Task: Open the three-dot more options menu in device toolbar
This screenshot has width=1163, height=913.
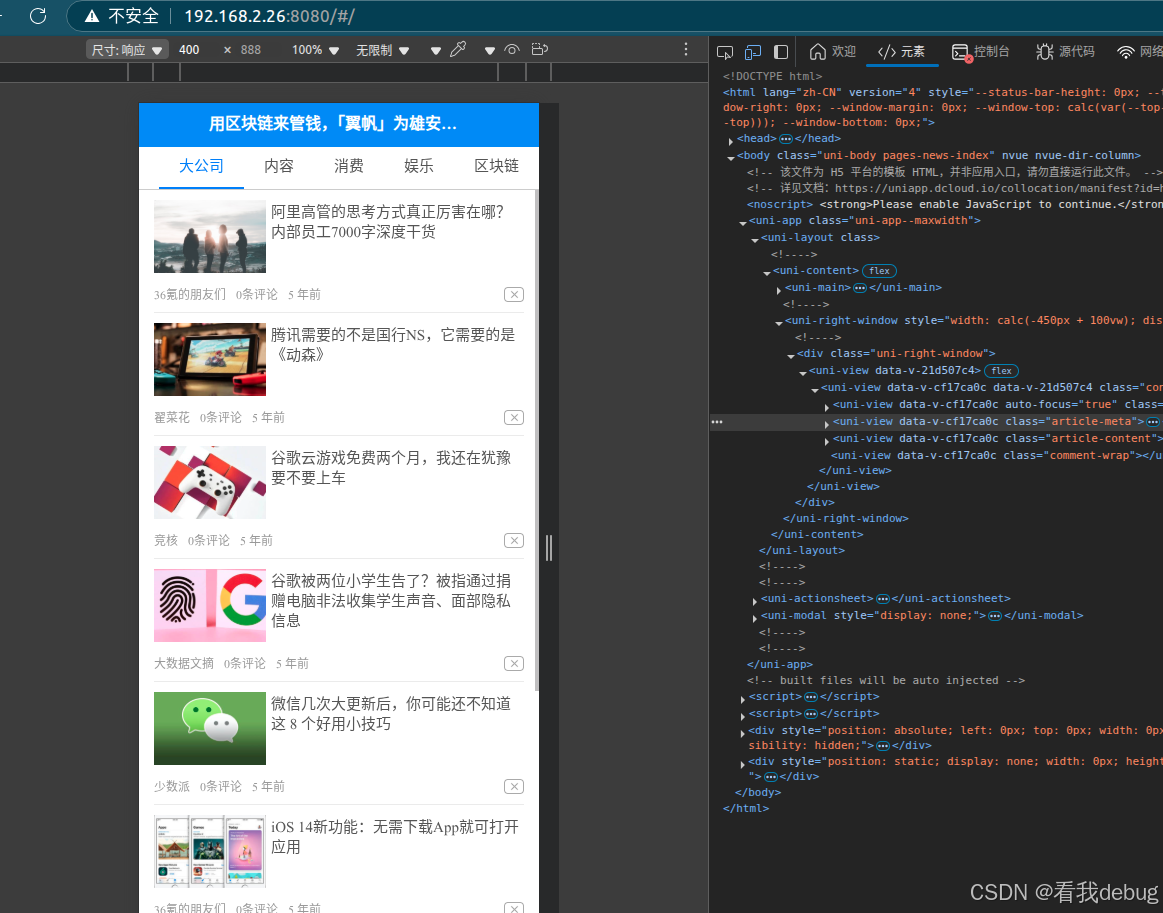Action: 686,49
